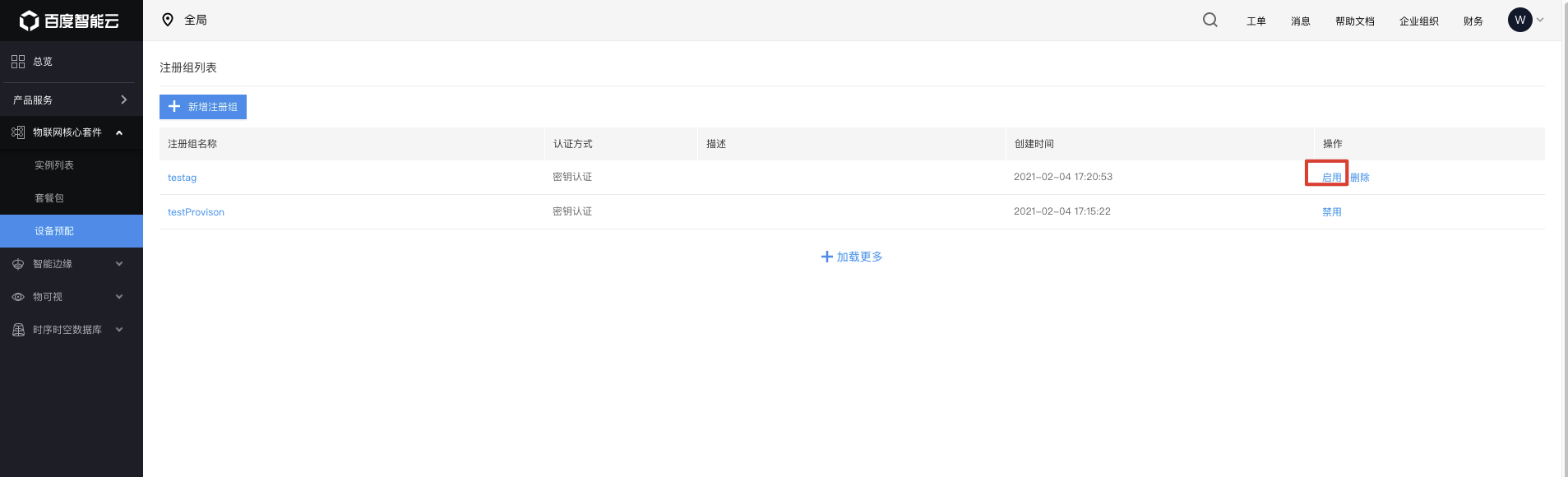Expand the 产品服务 arrow
Image resolution: width=1568 pixels, height=477 pixels.
(124, 100)
